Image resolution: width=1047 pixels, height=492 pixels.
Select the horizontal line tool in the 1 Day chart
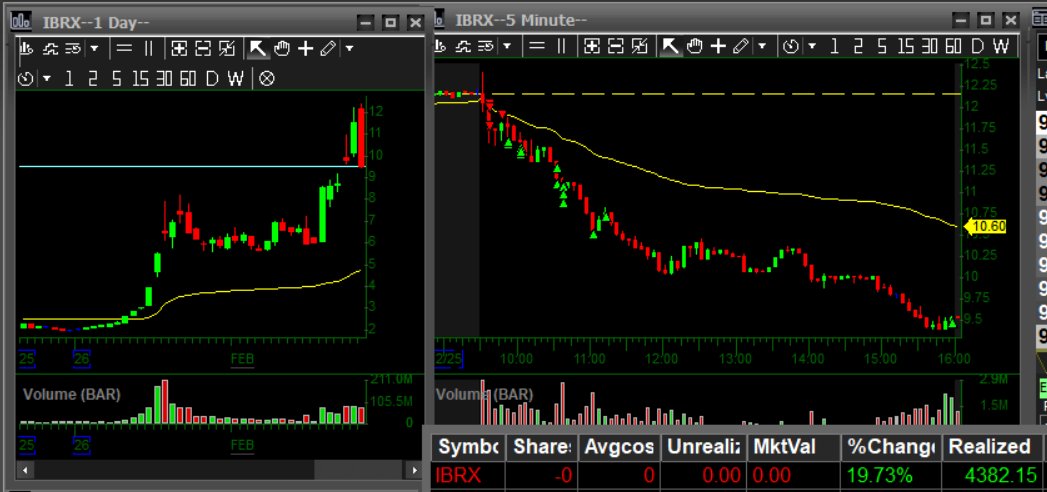click(x=124, y=48)
